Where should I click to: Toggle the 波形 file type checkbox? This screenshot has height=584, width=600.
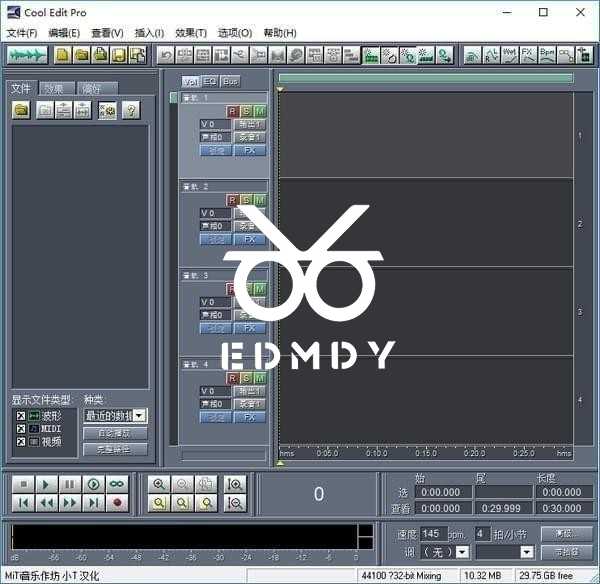point(21,416)
